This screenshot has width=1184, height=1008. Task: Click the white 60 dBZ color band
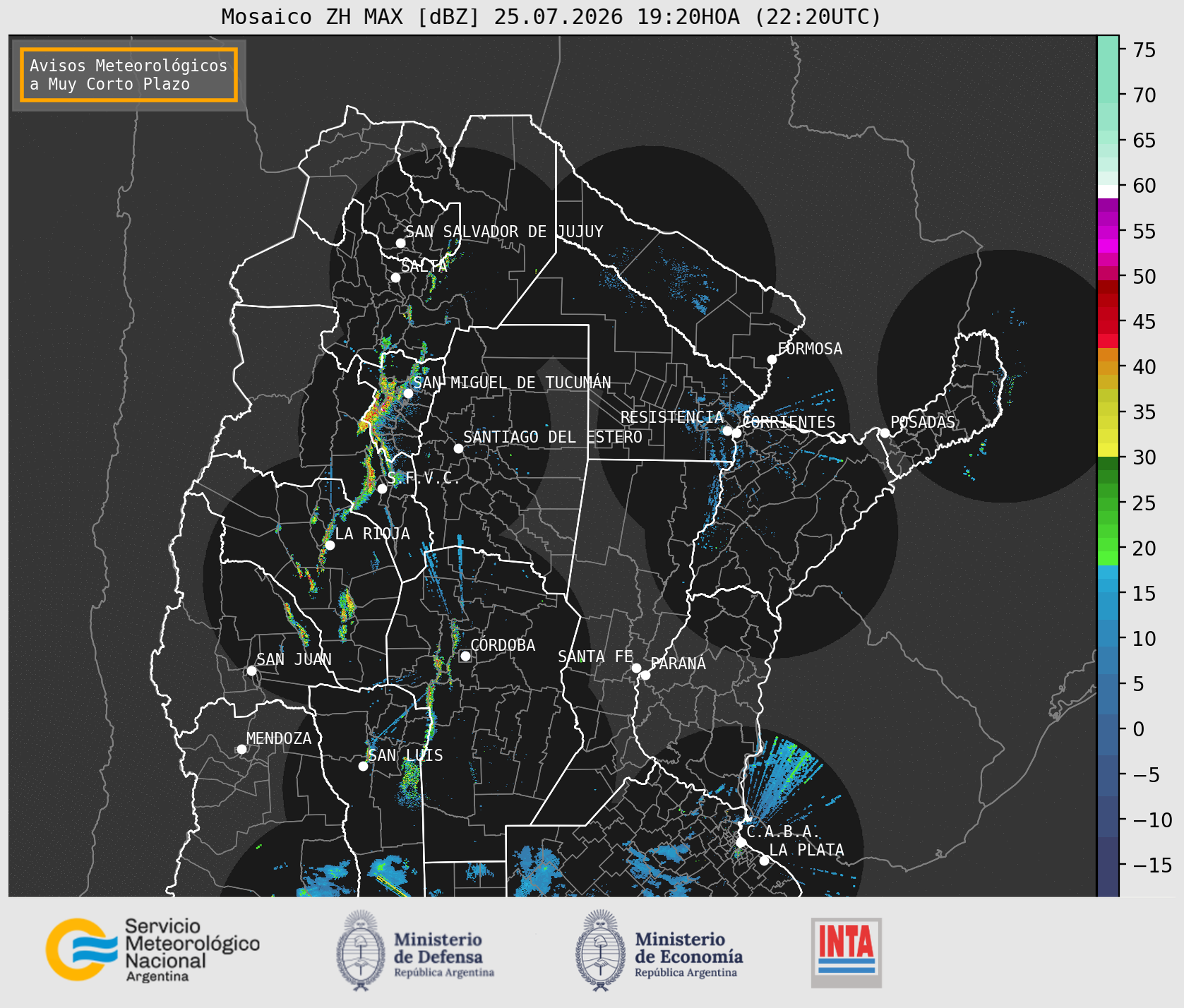[1108, 191]
